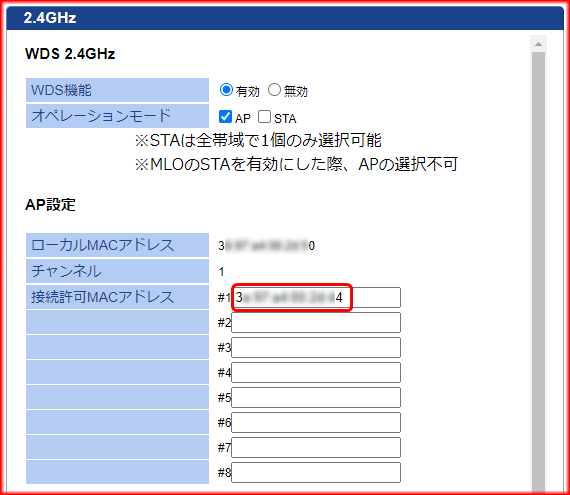Click the #5 allowed MAC address field
The image size is (570, 495).
(316, 397)
